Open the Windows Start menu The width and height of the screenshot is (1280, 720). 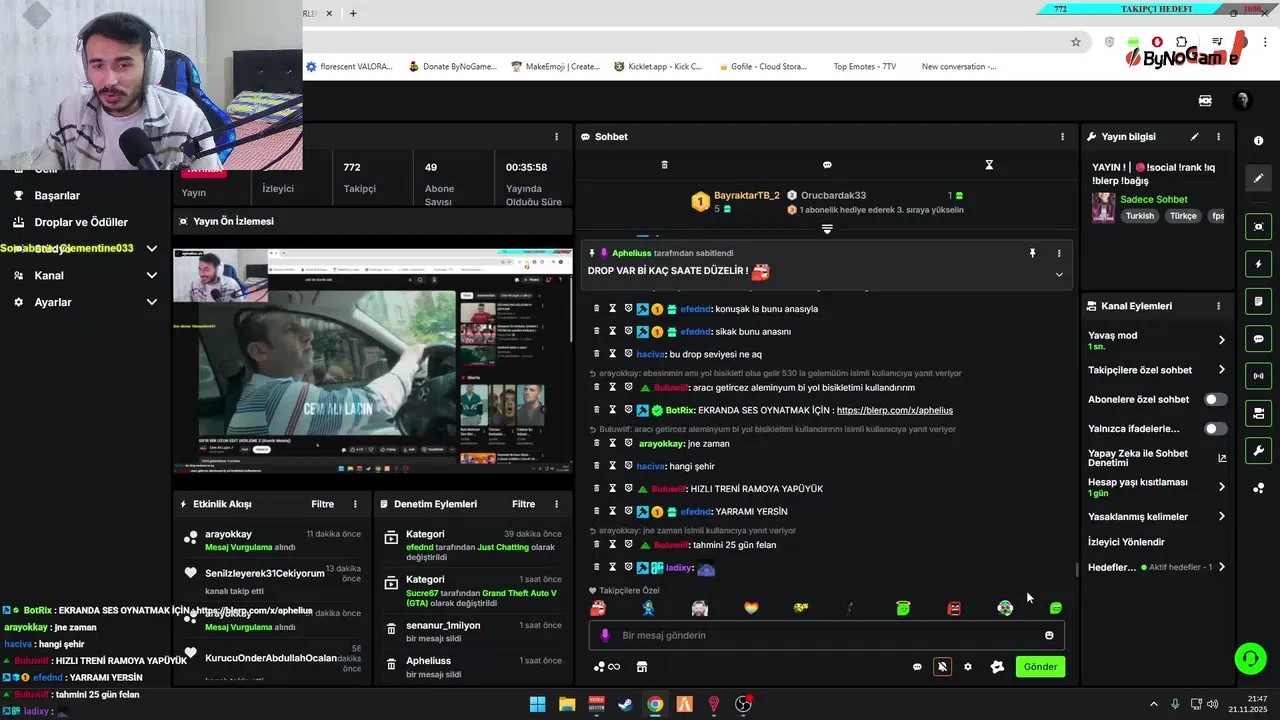(537, 704)
